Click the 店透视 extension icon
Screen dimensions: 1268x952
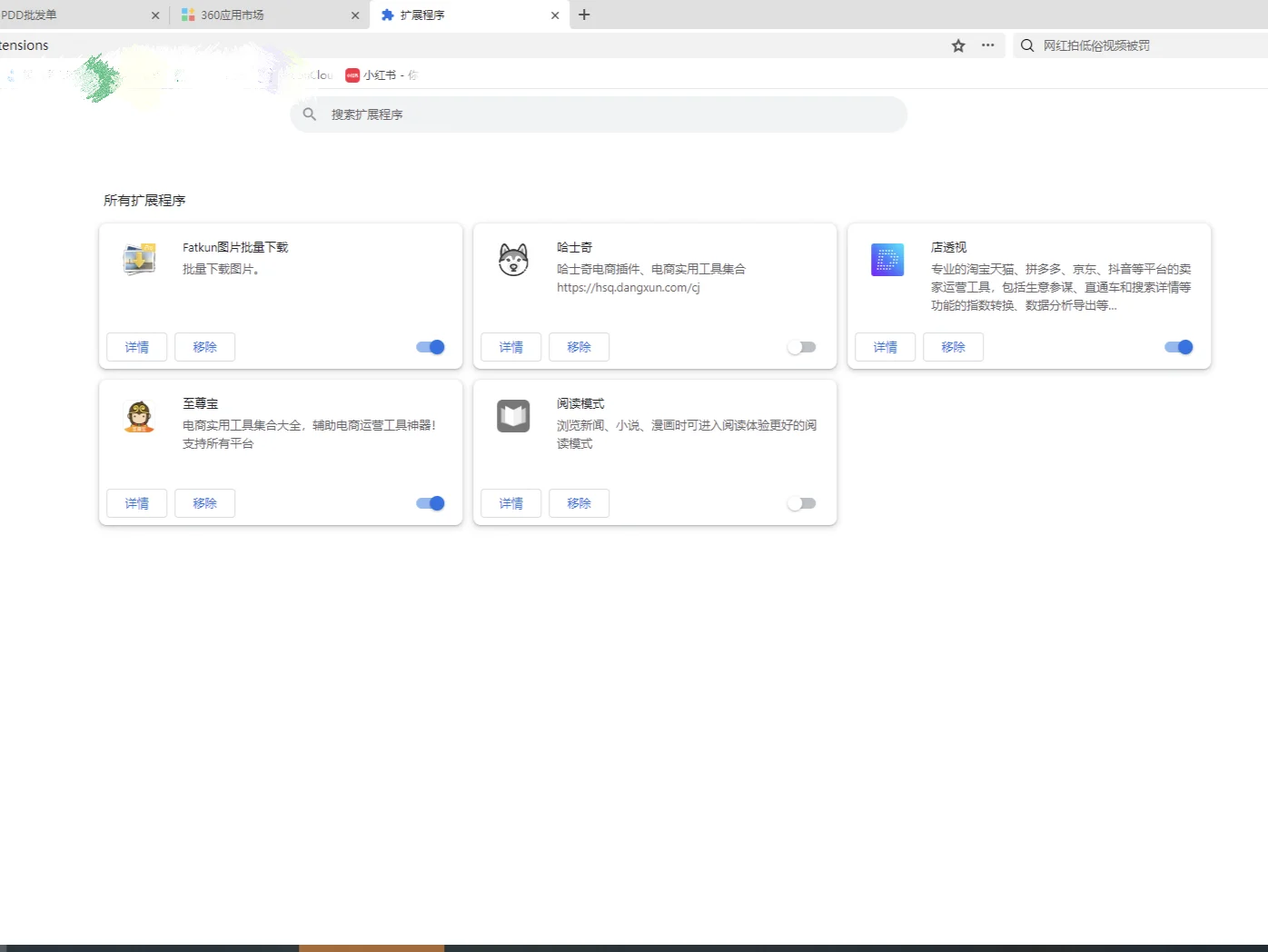pos(887,259)
